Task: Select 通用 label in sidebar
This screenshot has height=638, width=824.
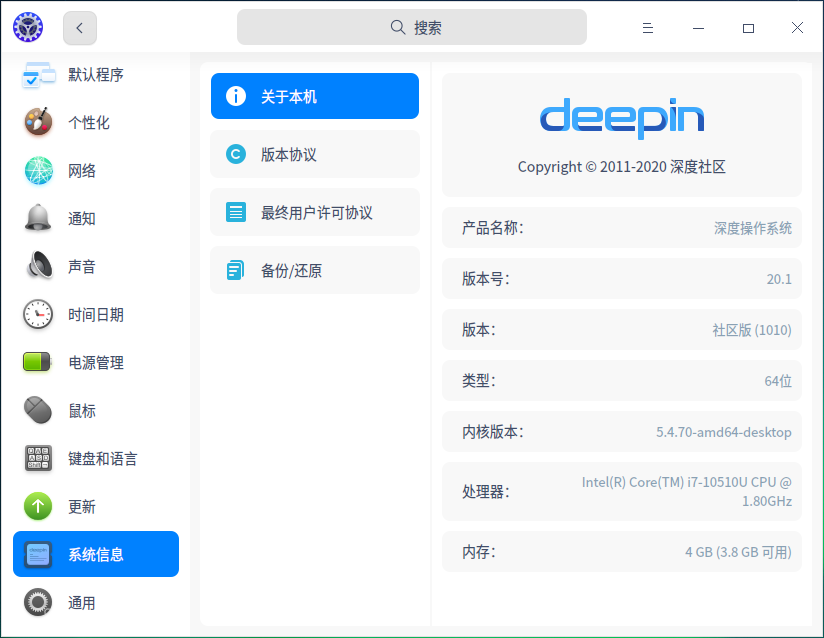Action: click(82, 603)
